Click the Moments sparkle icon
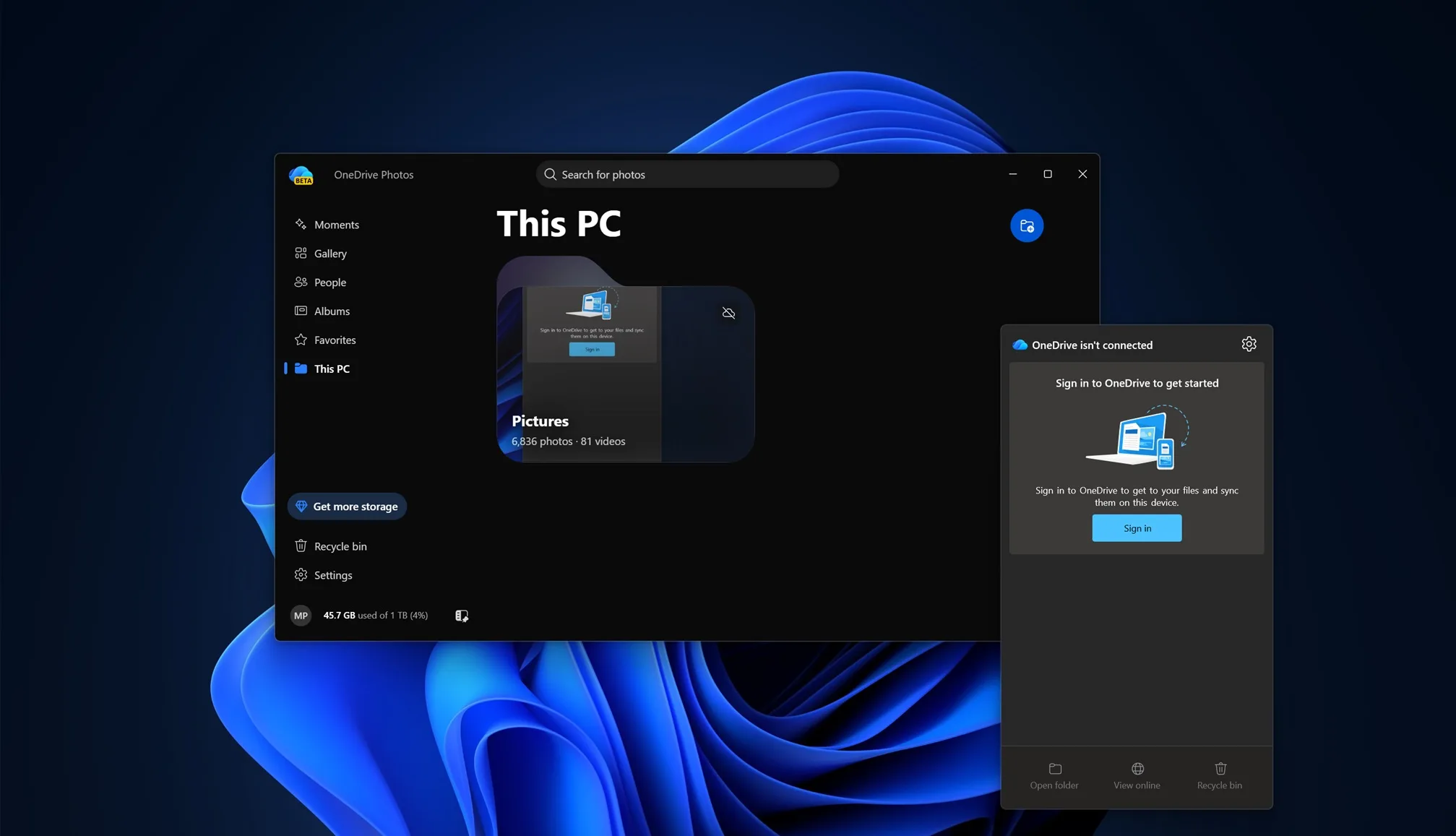This screenshot has width=1456, height=836. [x=301, y=225]
